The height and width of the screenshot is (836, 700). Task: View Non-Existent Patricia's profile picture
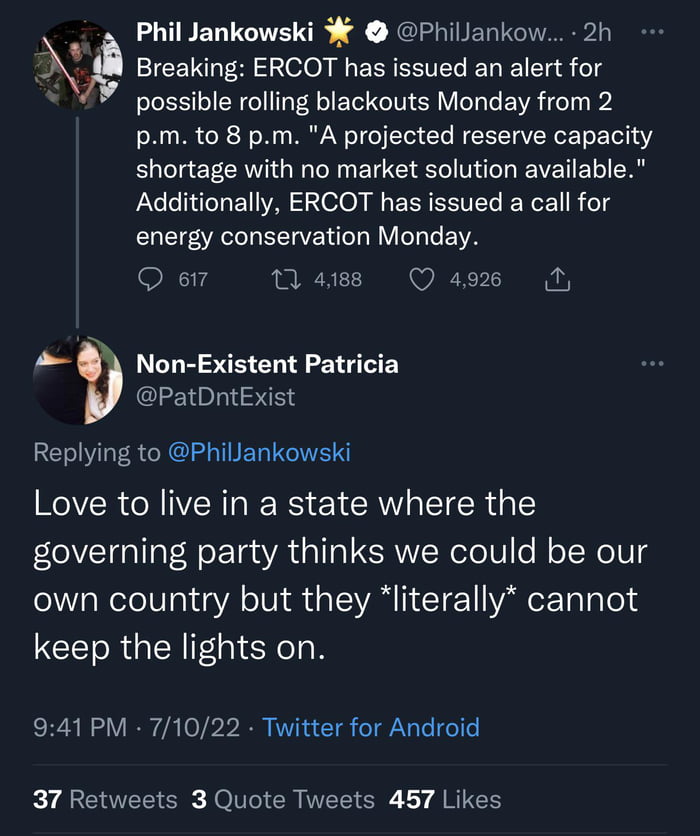(78, 380)
